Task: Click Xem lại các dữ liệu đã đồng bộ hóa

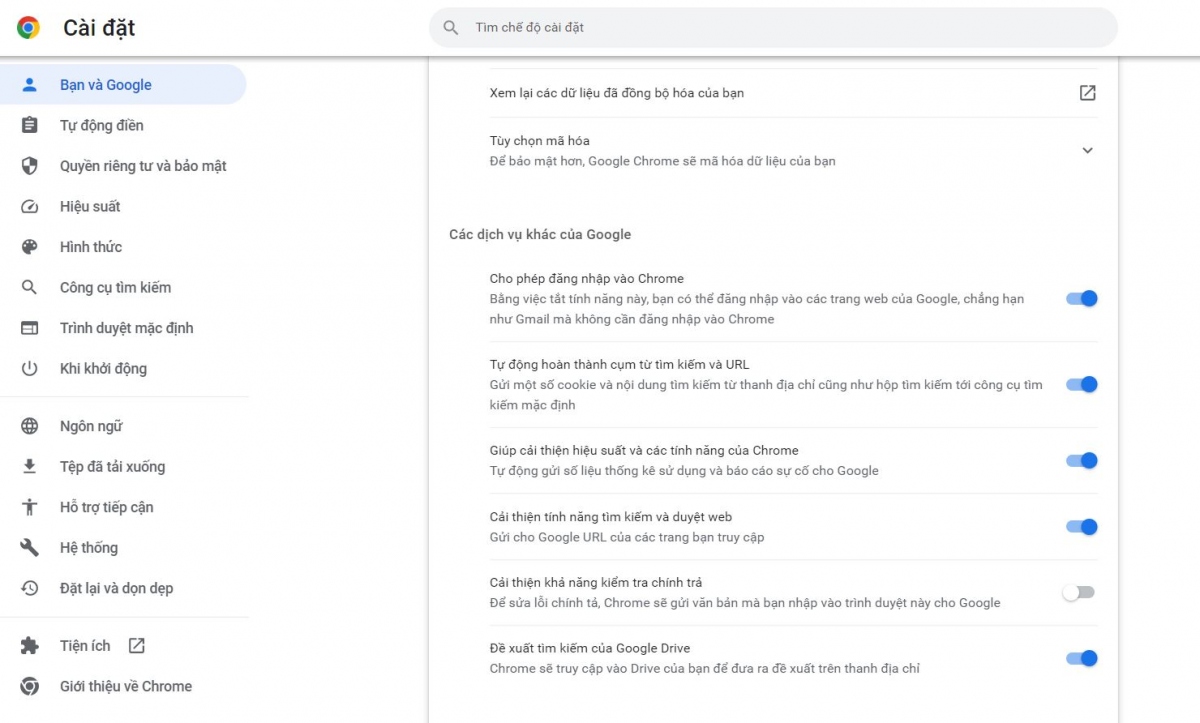Action: tap(617, 93)
